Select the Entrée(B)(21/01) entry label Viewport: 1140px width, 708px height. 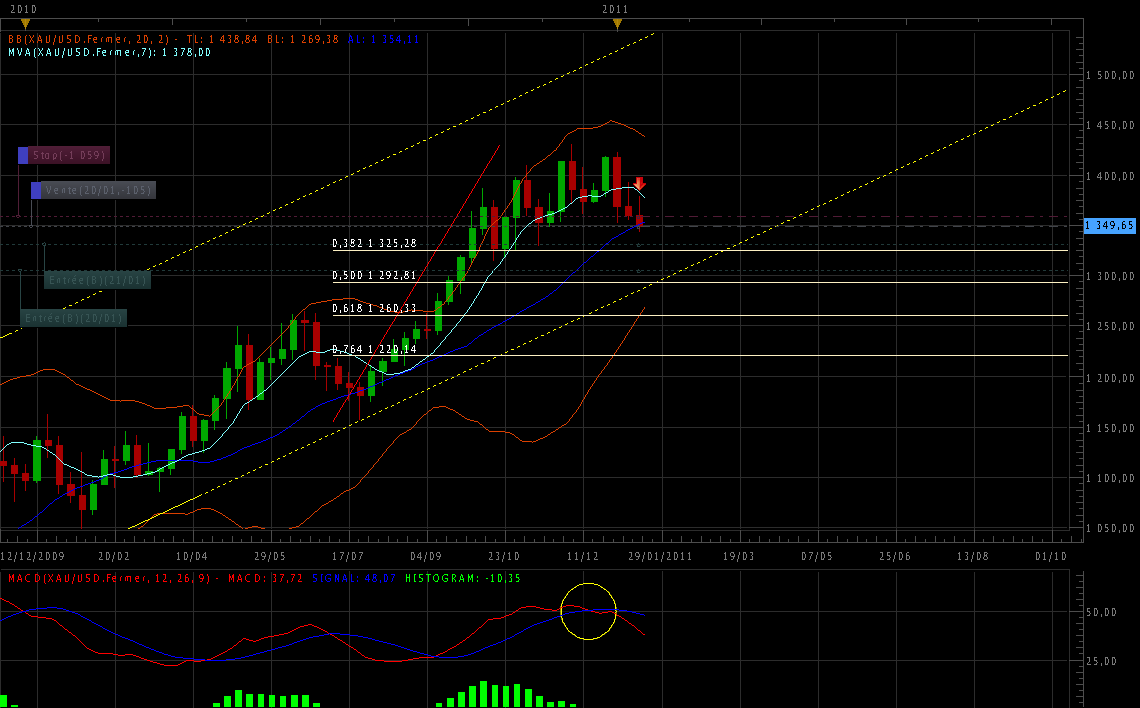click(x=98, y=280)
